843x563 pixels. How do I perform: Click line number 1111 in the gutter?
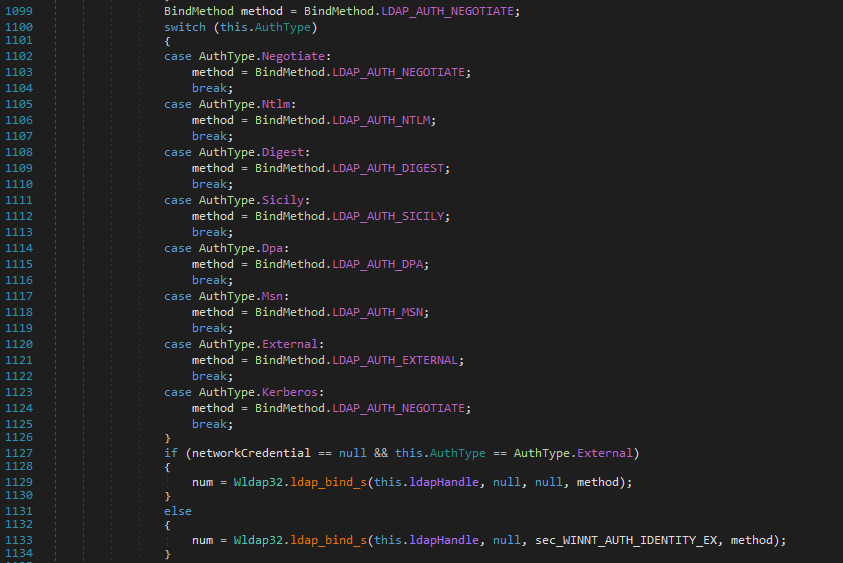(19, 200)
